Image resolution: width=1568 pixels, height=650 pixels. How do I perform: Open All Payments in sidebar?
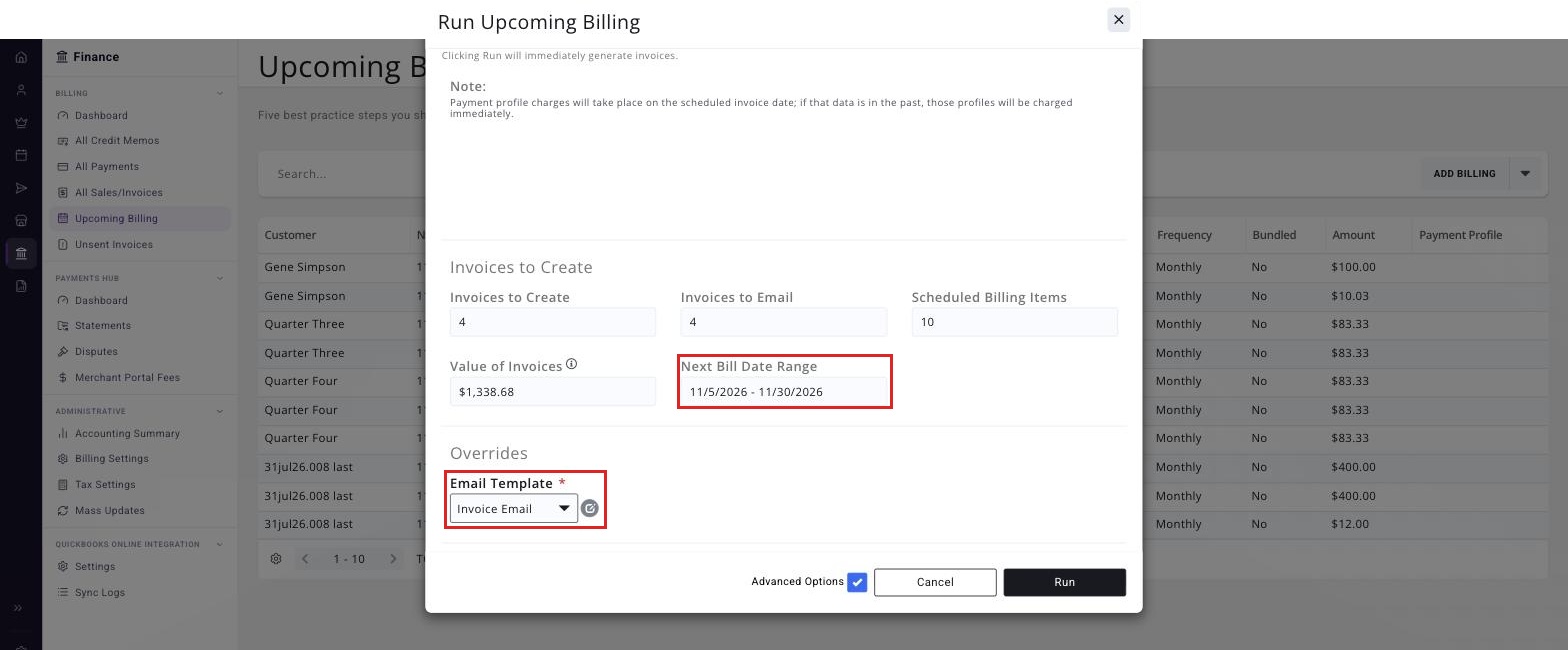(x=107, y=167)
